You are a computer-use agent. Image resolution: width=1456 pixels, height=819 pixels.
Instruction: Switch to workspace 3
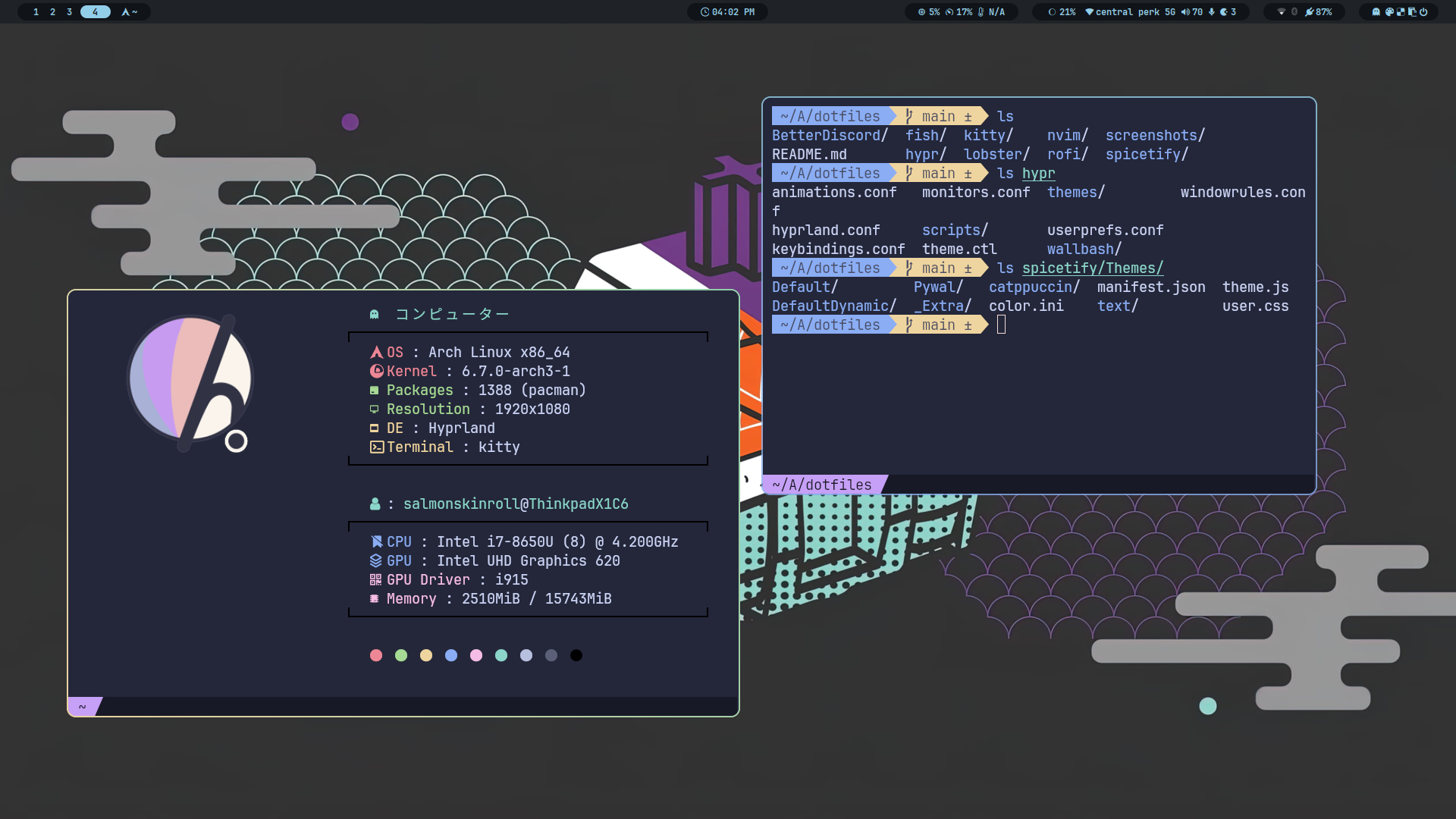coord(69,12)
